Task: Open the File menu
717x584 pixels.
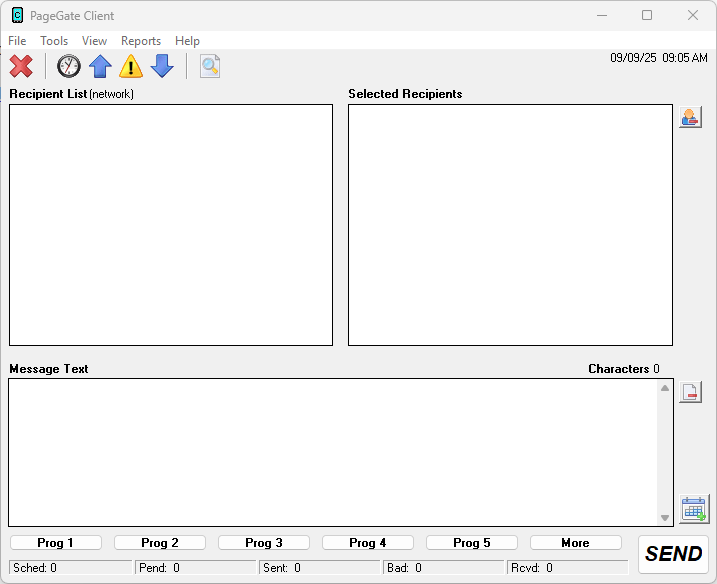Action: 17,41
